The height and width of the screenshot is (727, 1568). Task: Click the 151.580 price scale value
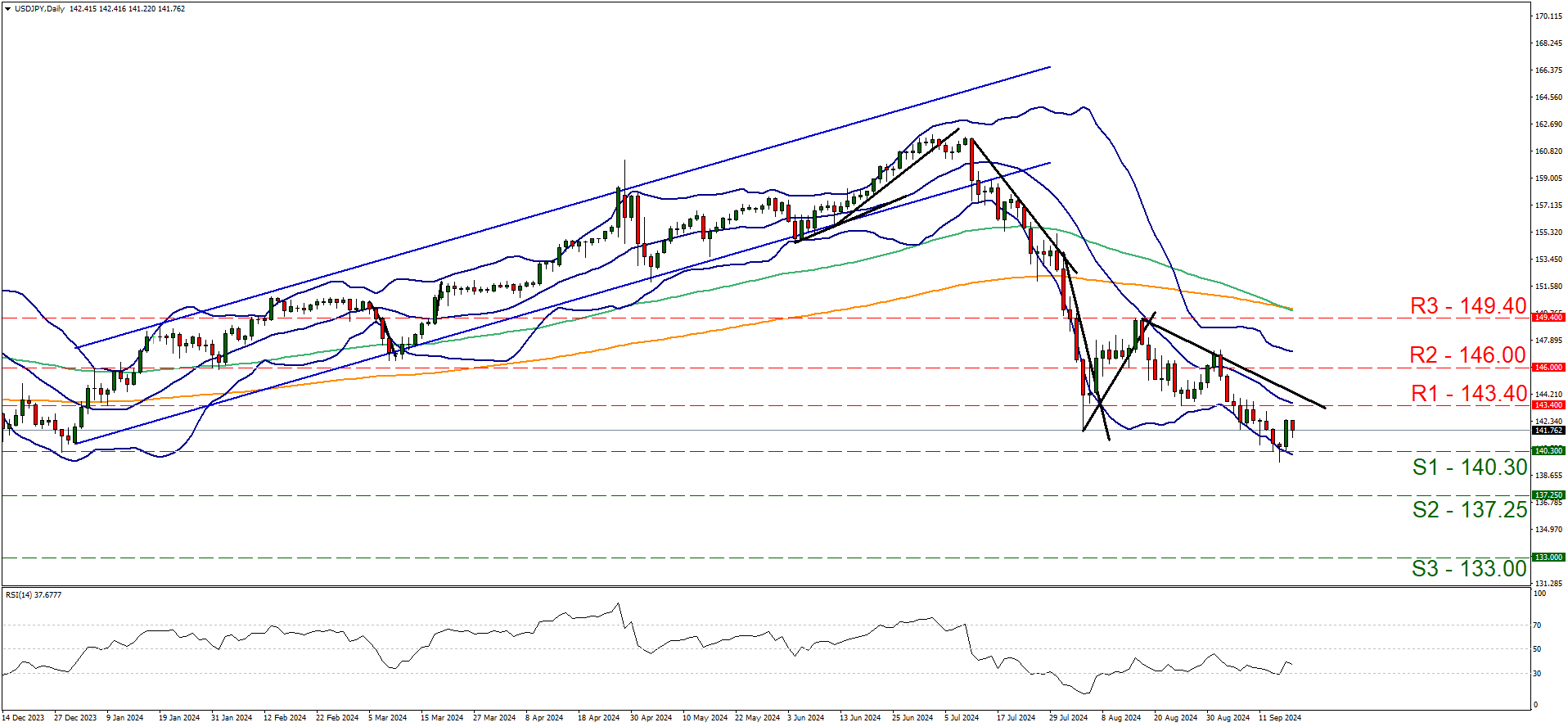point(1549,287)
